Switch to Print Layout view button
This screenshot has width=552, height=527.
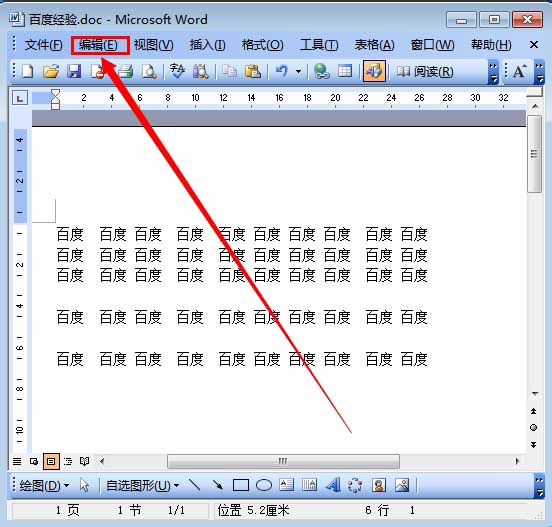[x=51, y=461]
